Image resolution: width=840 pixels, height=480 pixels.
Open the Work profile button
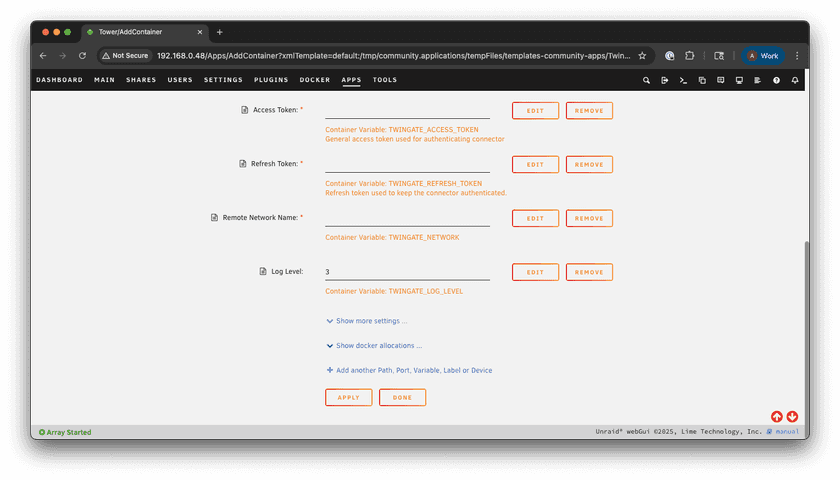pos(763,56)
